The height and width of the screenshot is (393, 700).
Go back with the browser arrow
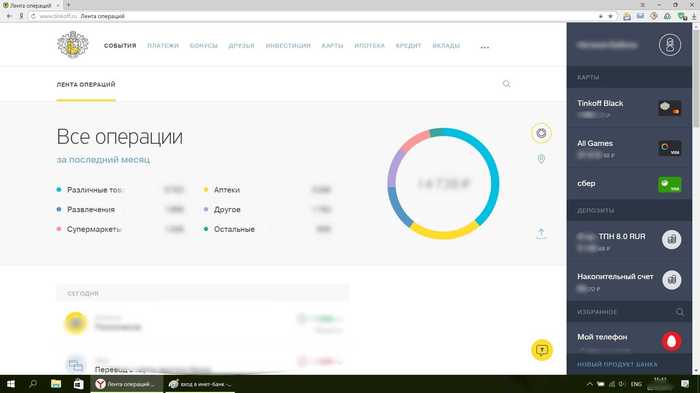9,16
